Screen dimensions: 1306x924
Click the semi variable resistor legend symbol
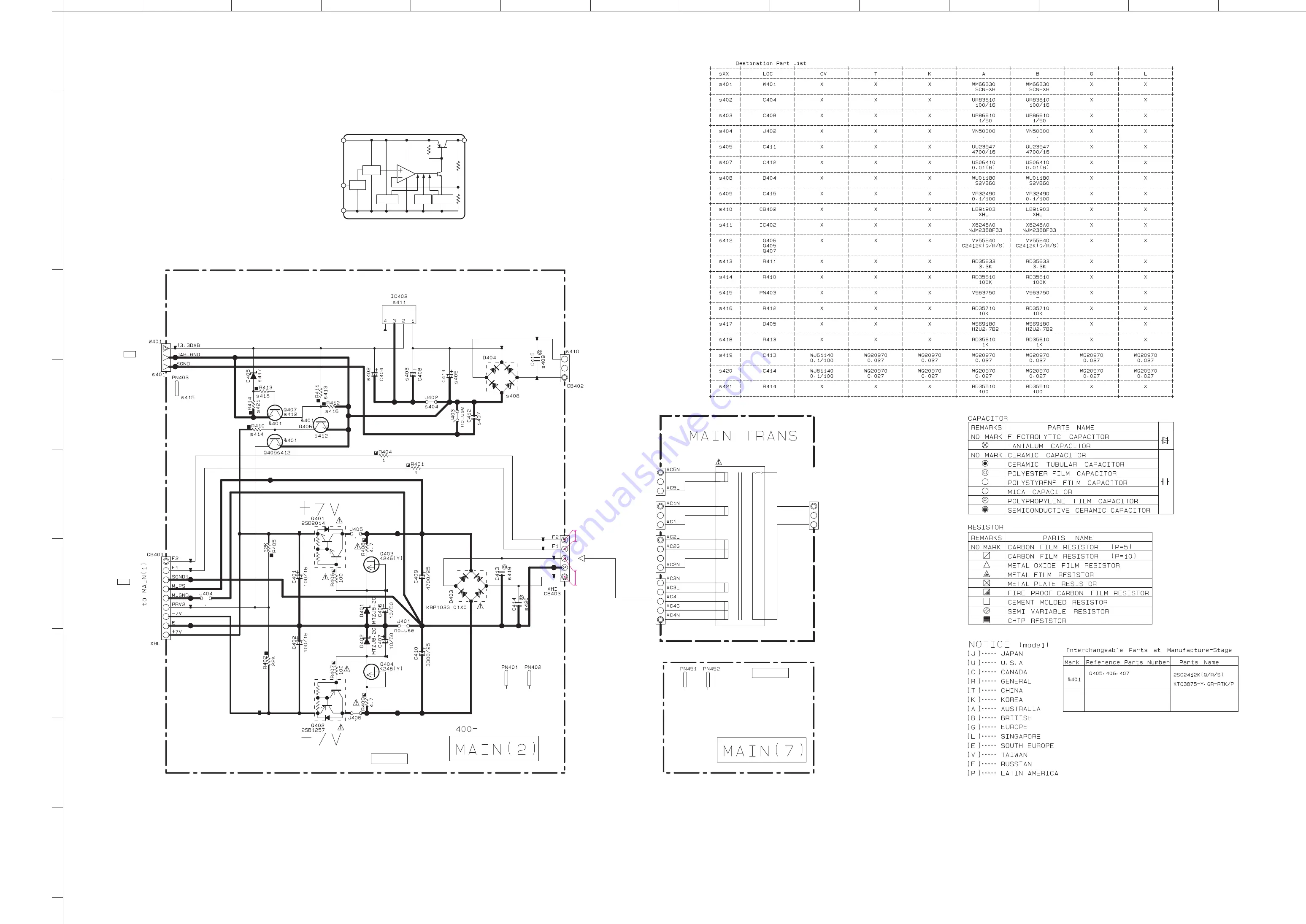(987, 611)
